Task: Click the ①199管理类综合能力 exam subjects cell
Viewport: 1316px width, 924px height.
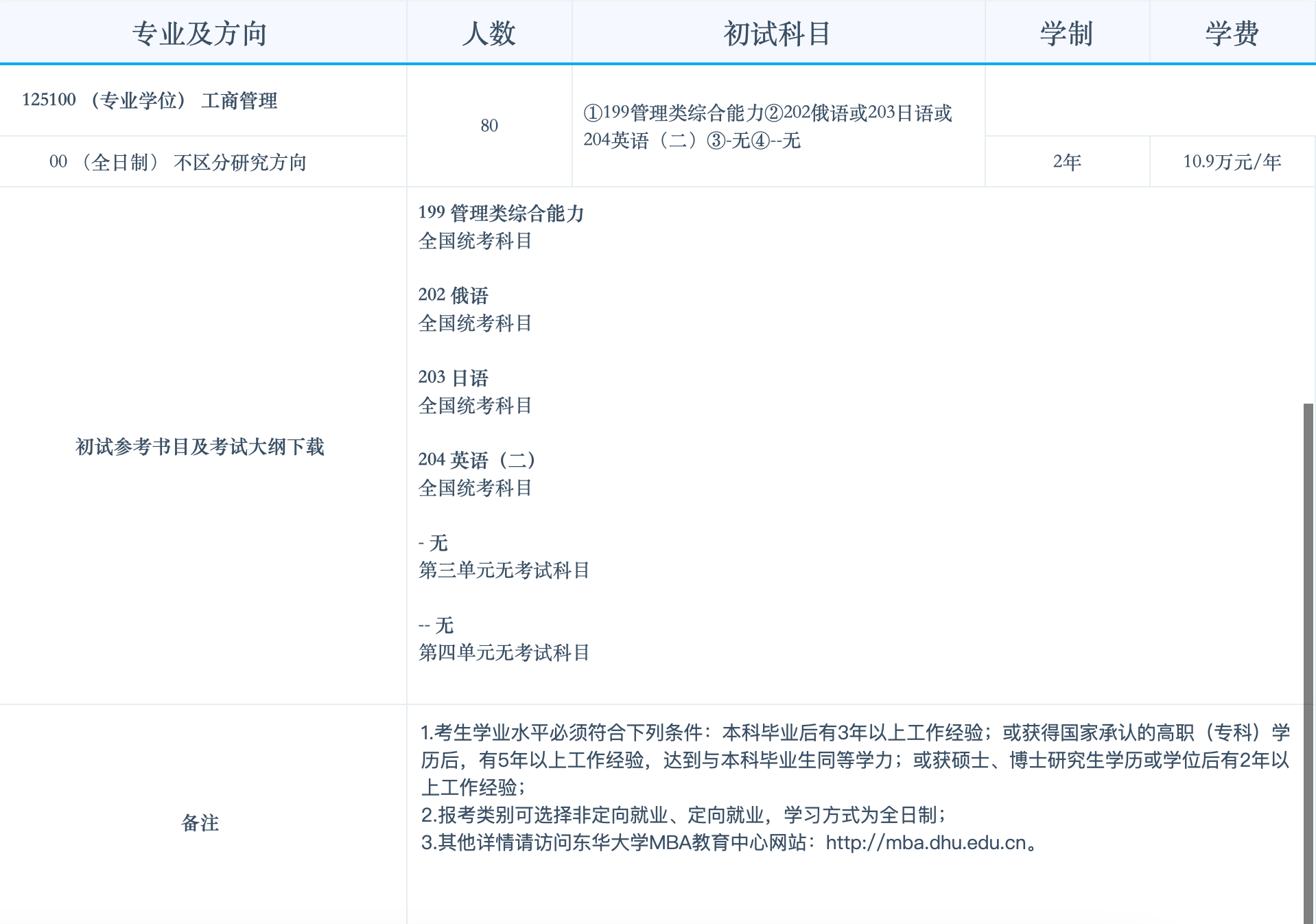Action: click(778, 126)
